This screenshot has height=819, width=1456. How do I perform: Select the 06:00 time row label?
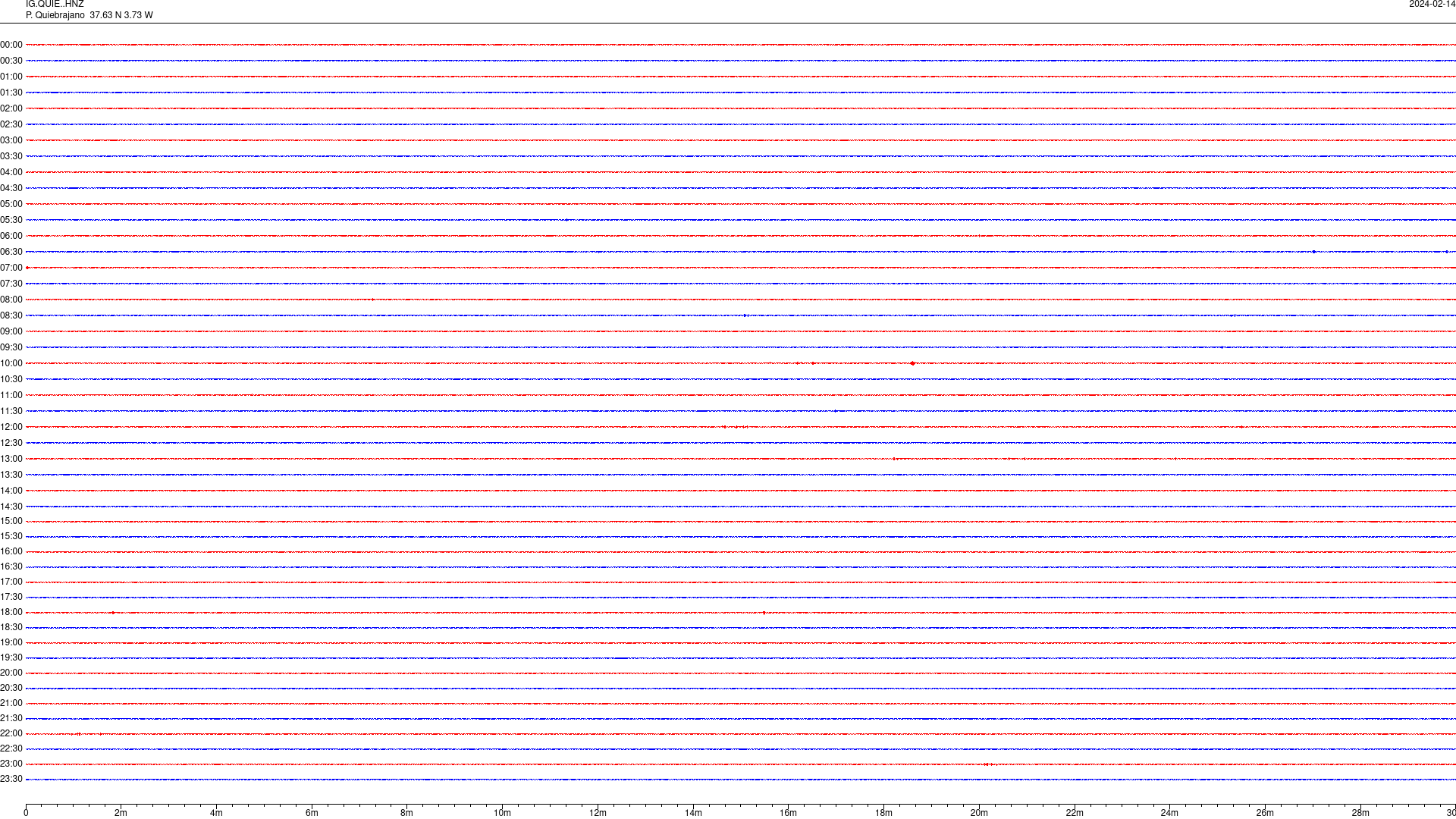(11, 236)
